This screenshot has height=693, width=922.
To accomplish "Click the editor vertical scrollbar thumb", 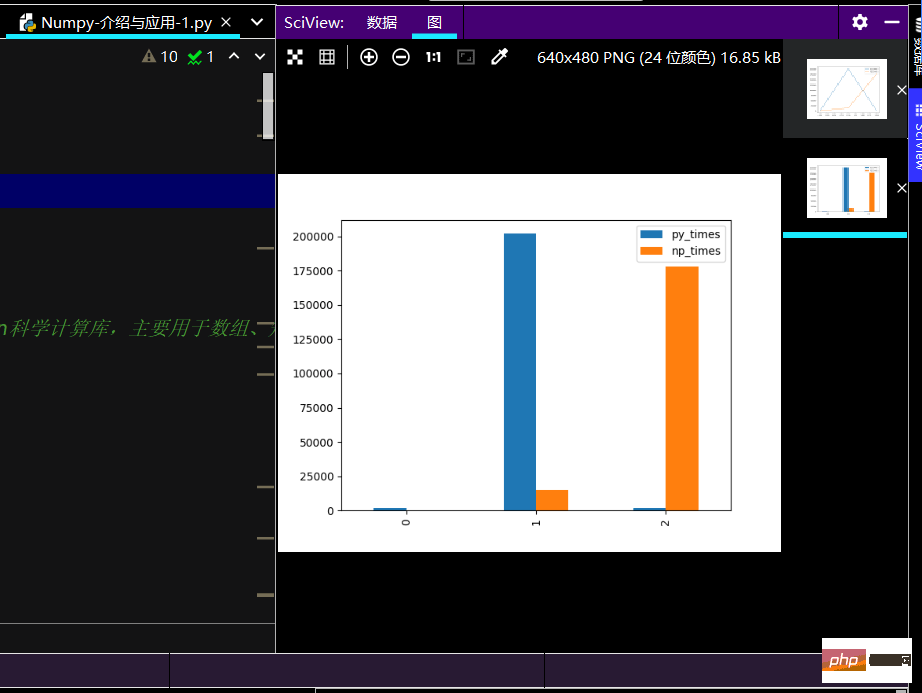I will pos(268,106).
